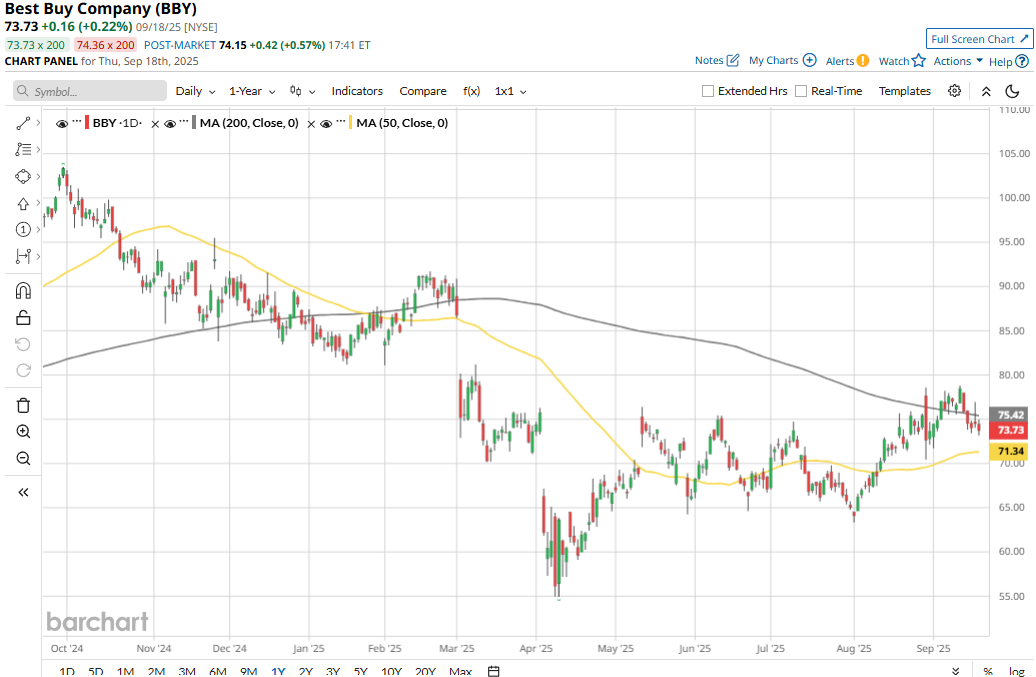The width and height of the screenshot is (1036, 677).
Task: Open the 1x1 grid layout dropdown
Action: 511,91
